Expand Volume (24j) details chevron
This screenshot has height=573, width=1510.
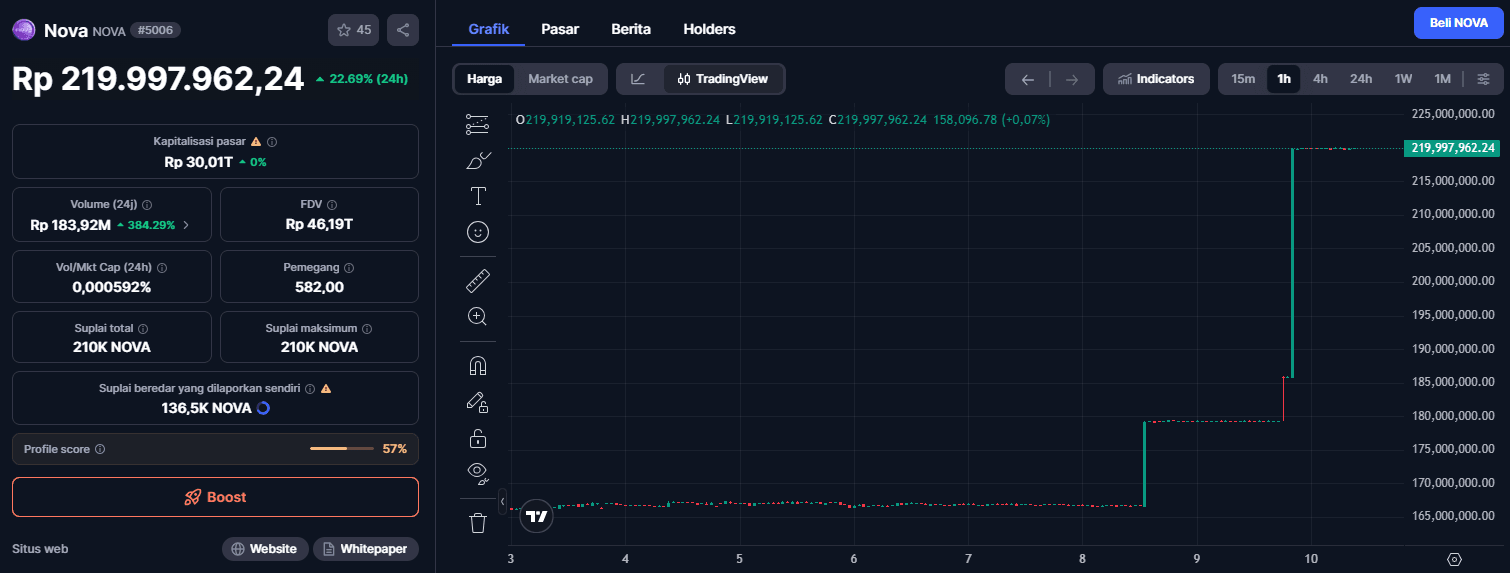pos(186,225)
